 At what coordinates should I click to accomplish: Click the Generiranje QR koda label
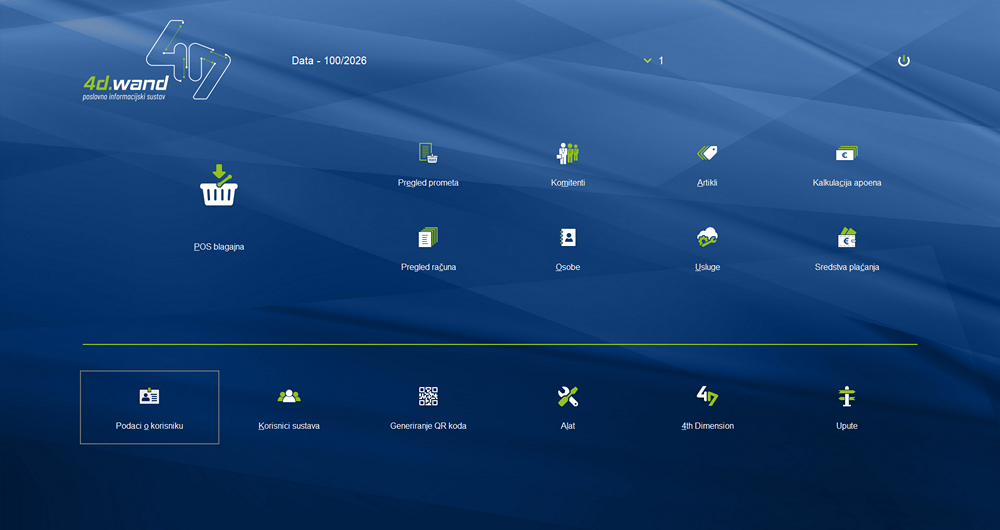coord(428,426)
